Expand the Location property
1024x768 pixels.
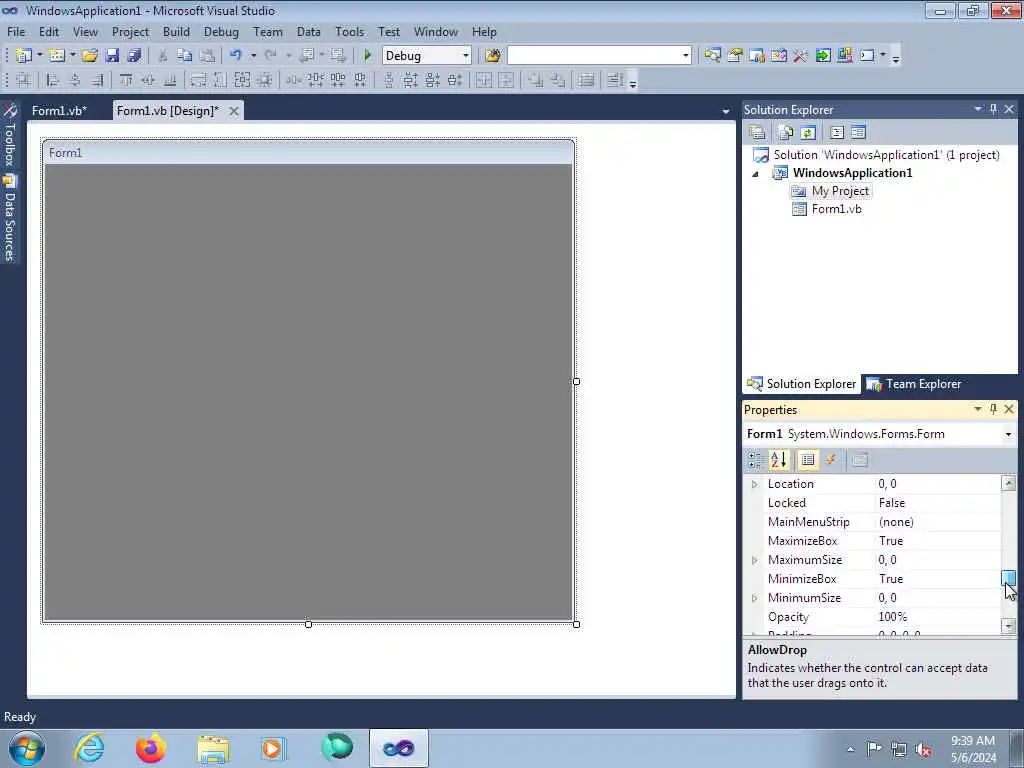(x=754, y=484)
